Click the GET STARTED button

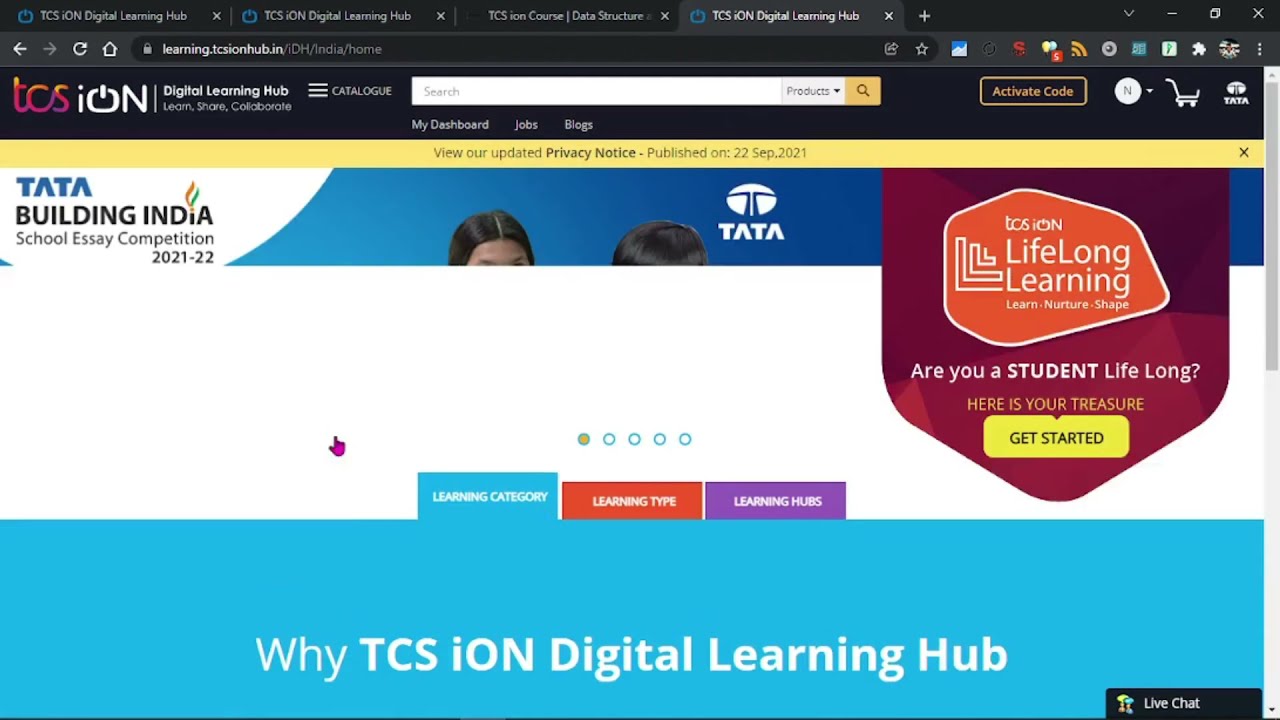(x=1056, y=438)
